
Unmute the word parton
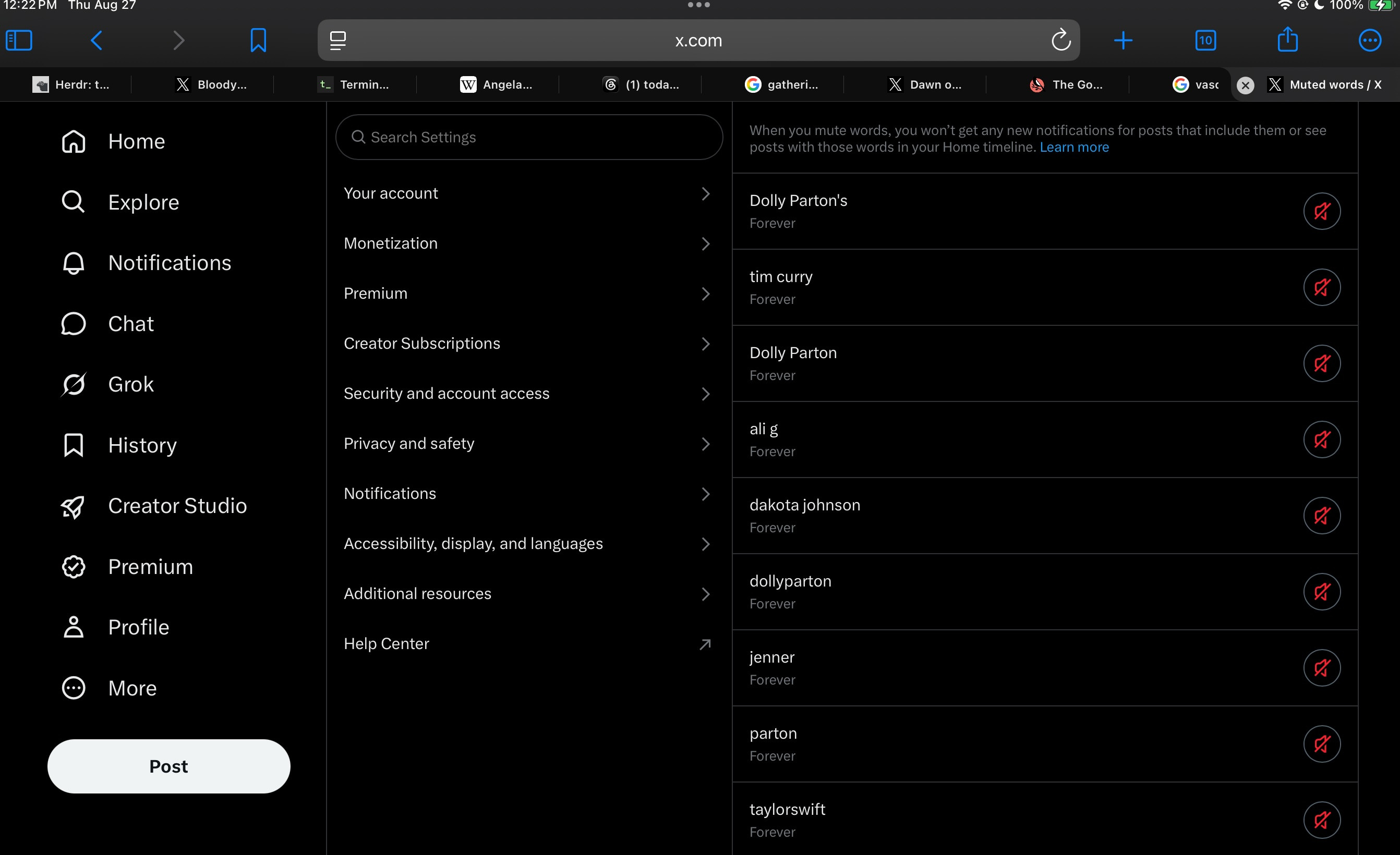click(1322, 744)
